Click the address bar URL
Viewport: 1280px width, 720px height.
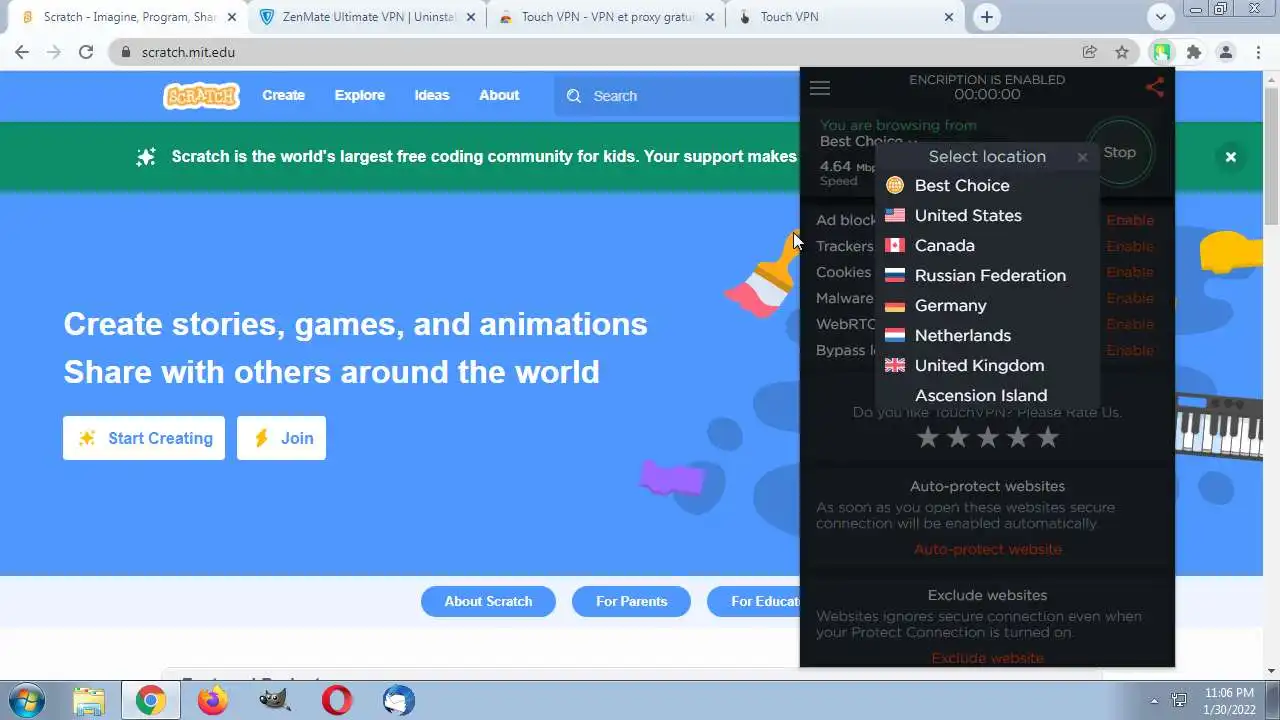point(189,52)
